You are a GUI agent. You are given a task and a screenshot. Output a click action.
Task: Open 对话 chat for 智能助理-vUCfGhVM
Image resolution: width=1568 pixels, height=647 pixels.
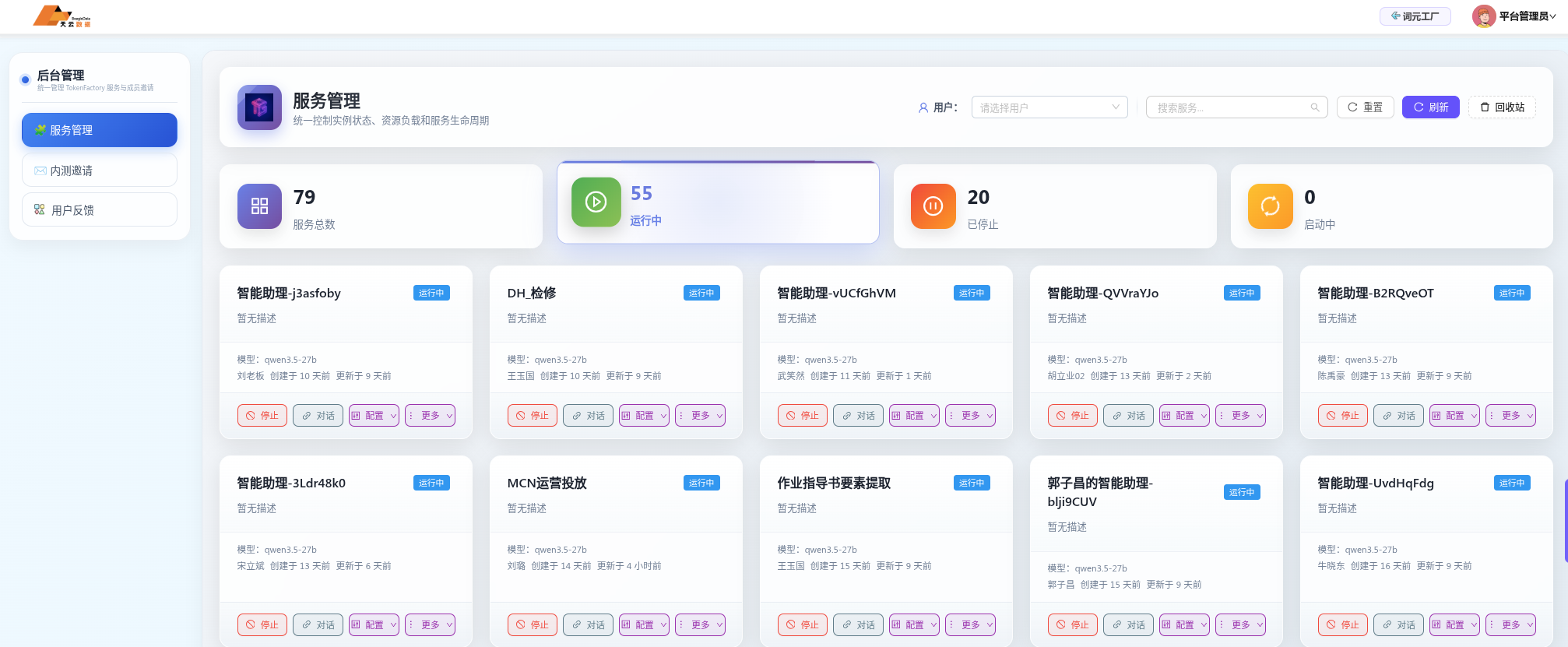tap(858, 416)
